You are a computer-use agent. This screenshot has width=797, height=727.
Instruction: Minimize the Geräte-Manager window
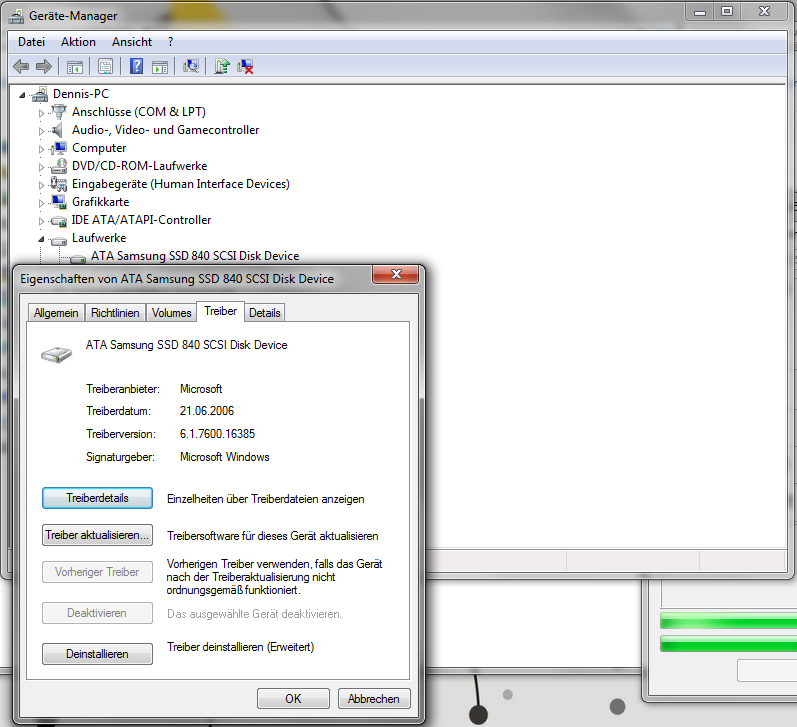click(x=700, y=12)
